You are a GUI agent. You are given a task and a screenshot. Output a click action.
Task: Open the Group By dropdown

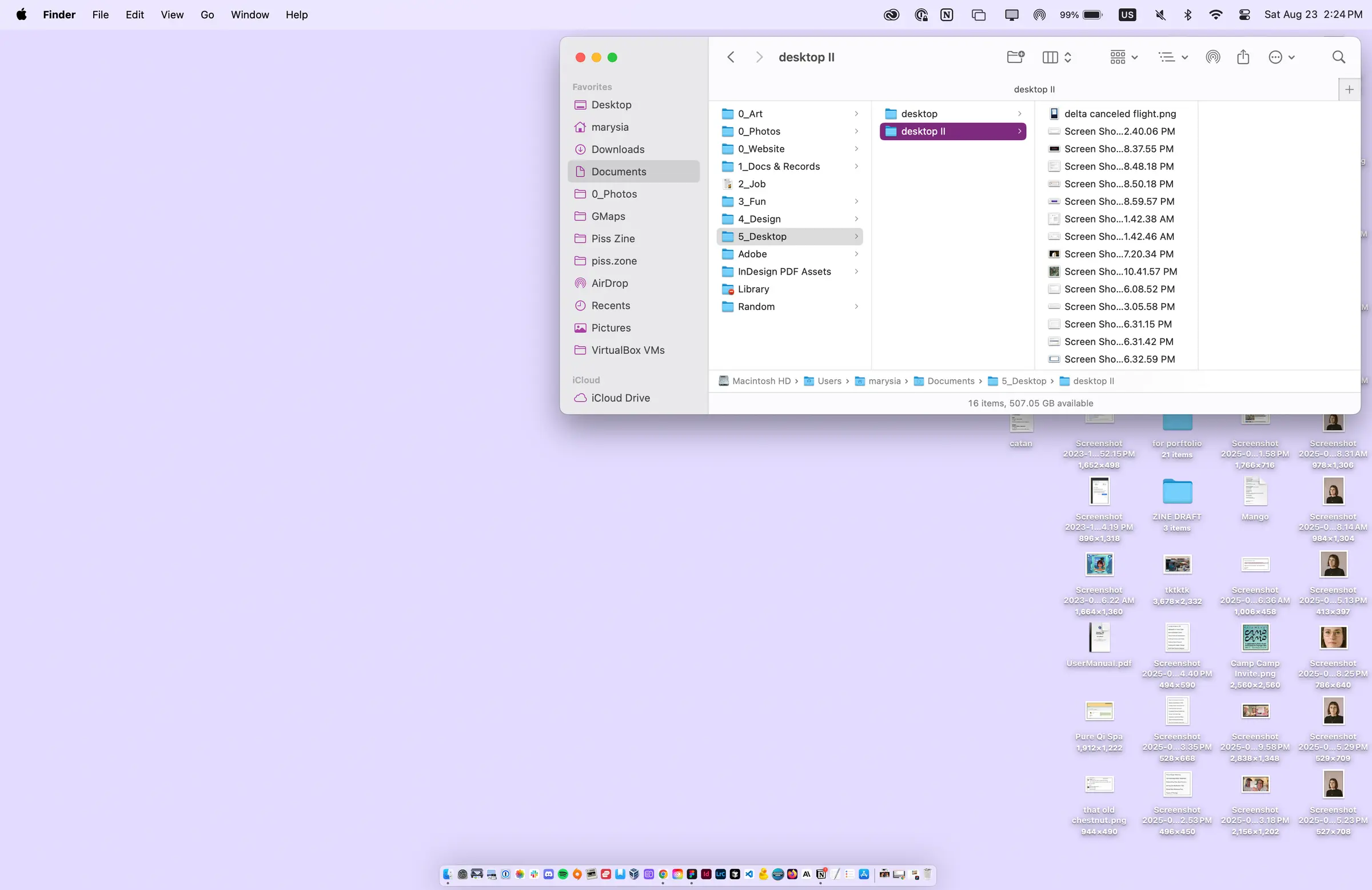point(1123,57)
